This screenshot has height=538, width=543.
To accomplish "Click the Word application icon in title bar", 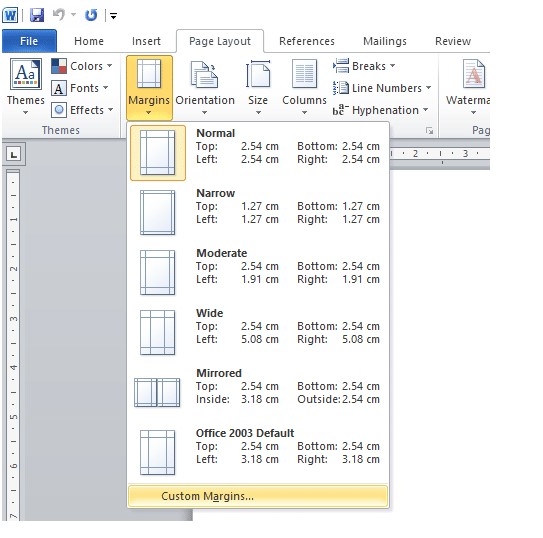I will (x=10, y=15).
